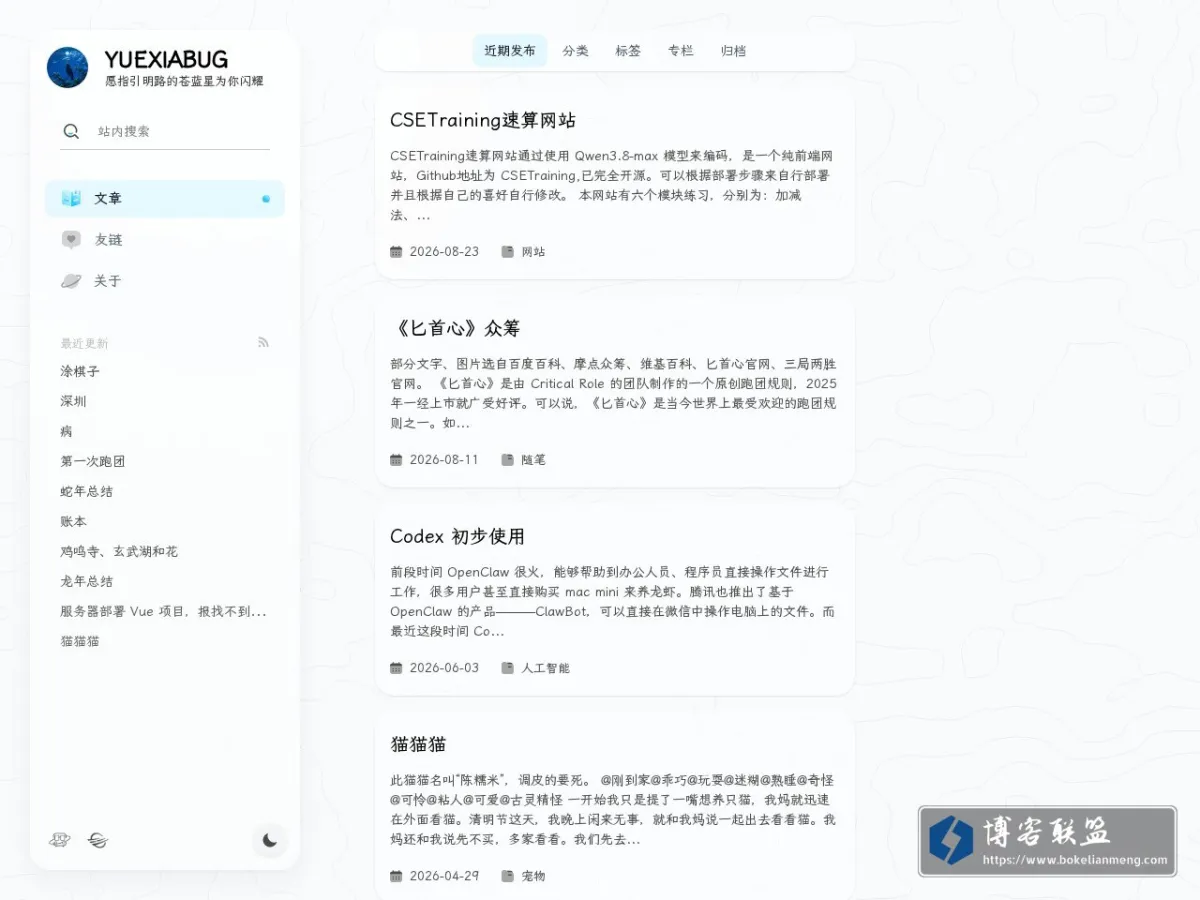Open recent post 服务器部署 Vue 项目

[x=163, y=611]
